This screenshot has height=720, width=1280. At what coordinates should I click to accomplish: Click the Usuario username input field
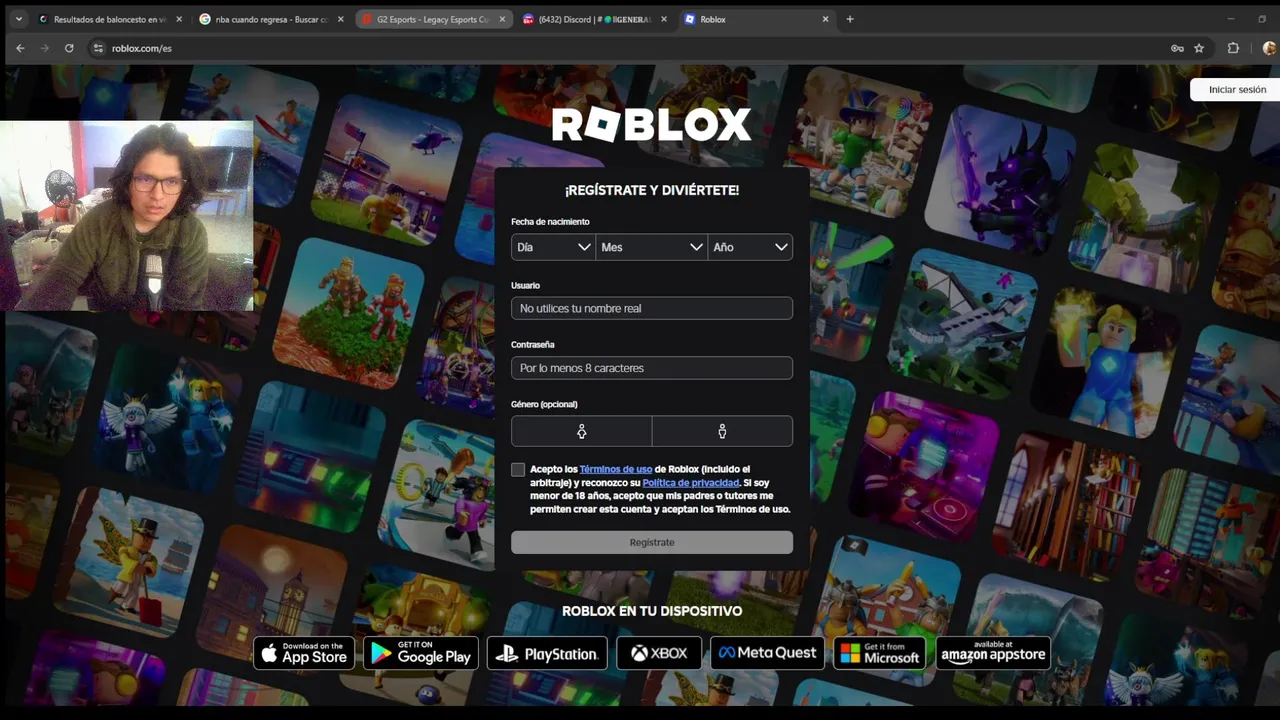point(652,308)
